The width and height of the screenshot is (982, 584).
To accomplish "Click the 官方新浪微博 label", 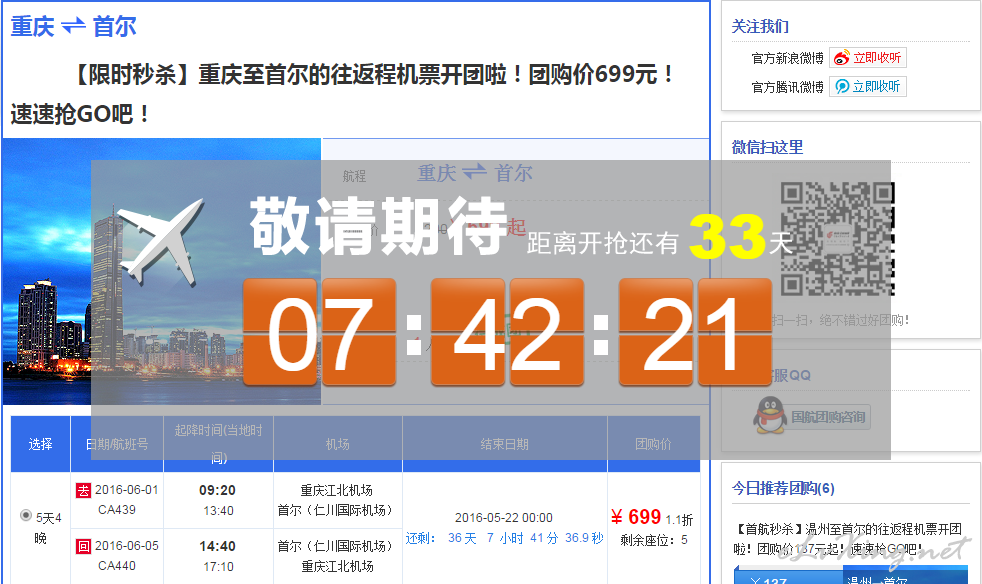I will click(788, 58).
